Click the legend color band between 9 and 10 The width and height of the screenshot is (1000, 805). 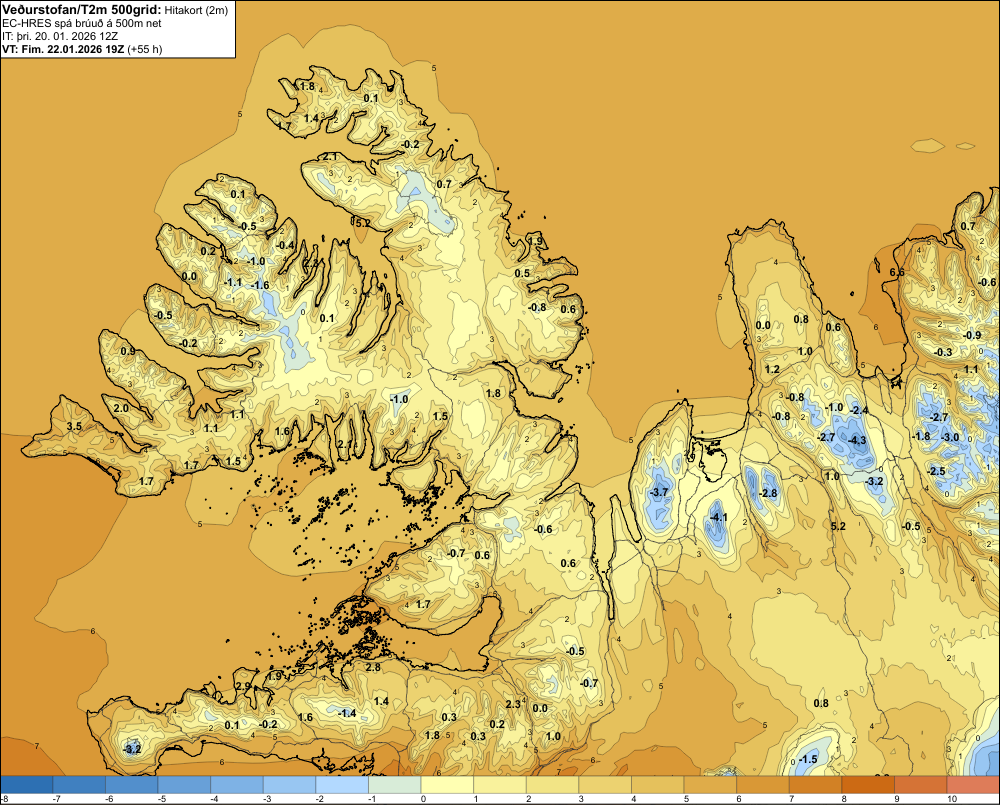coord(920,784)
